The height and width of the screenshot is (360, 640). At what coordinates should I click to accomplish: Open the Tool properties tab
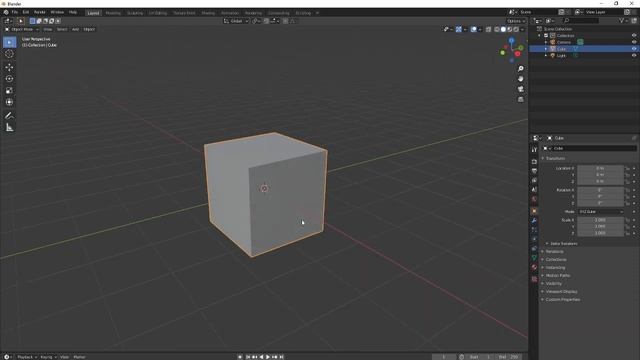[534, 150]
